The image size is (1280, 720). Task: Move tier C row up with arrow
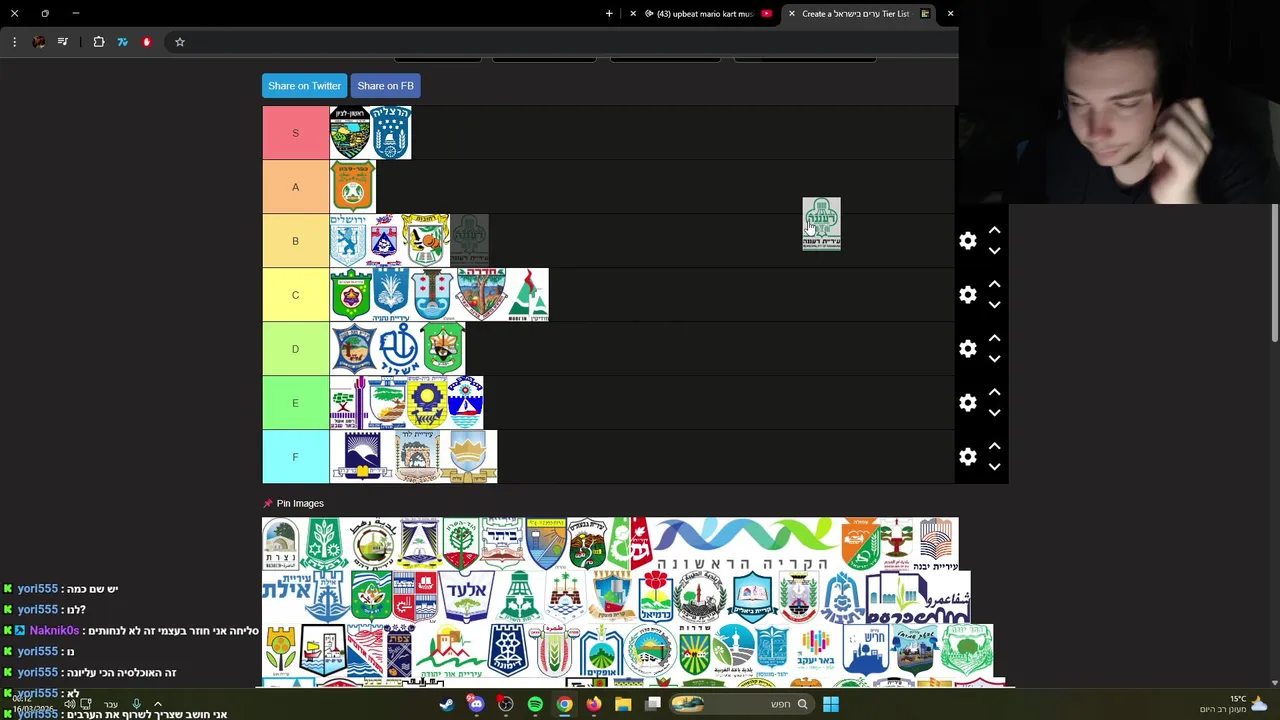[x=994, y=284]
